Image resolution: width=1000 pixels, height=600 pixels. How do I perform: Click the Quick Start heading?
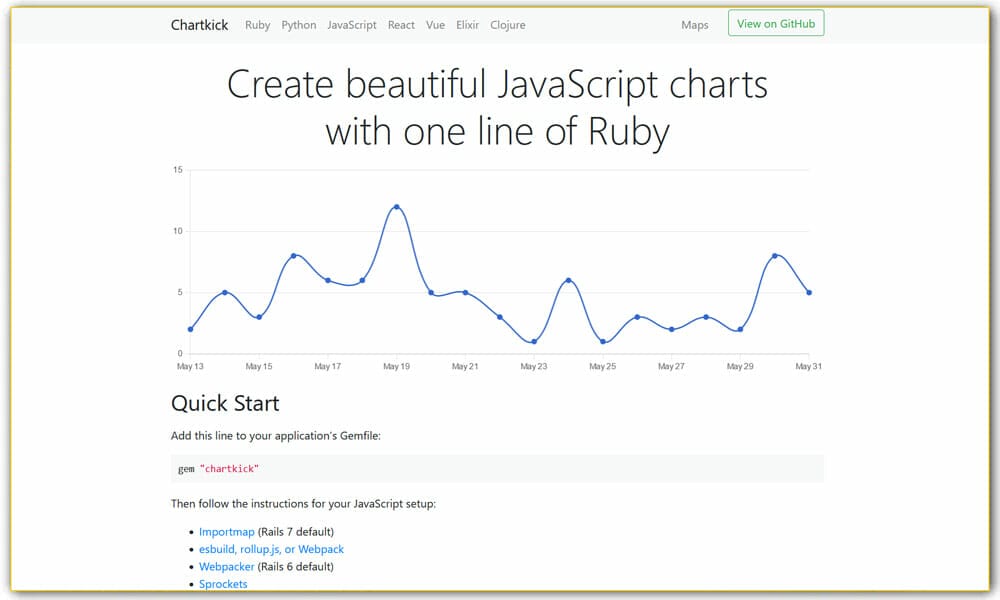click(225, 404)
